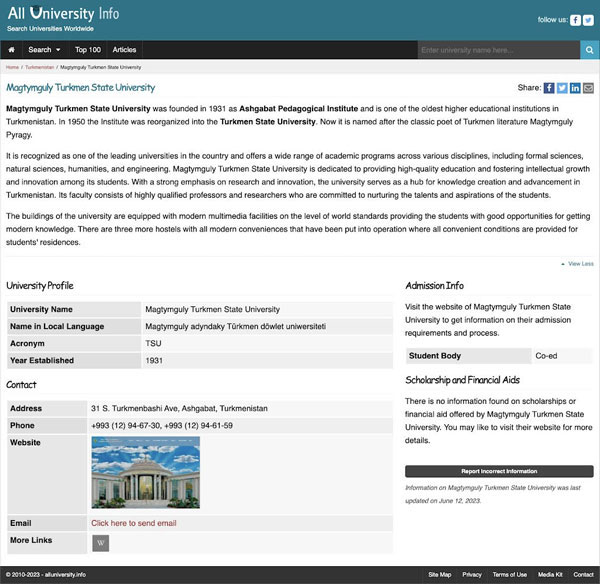600x584 pixels.
Task: Share this page via email icon
Action: pos(588,88)
